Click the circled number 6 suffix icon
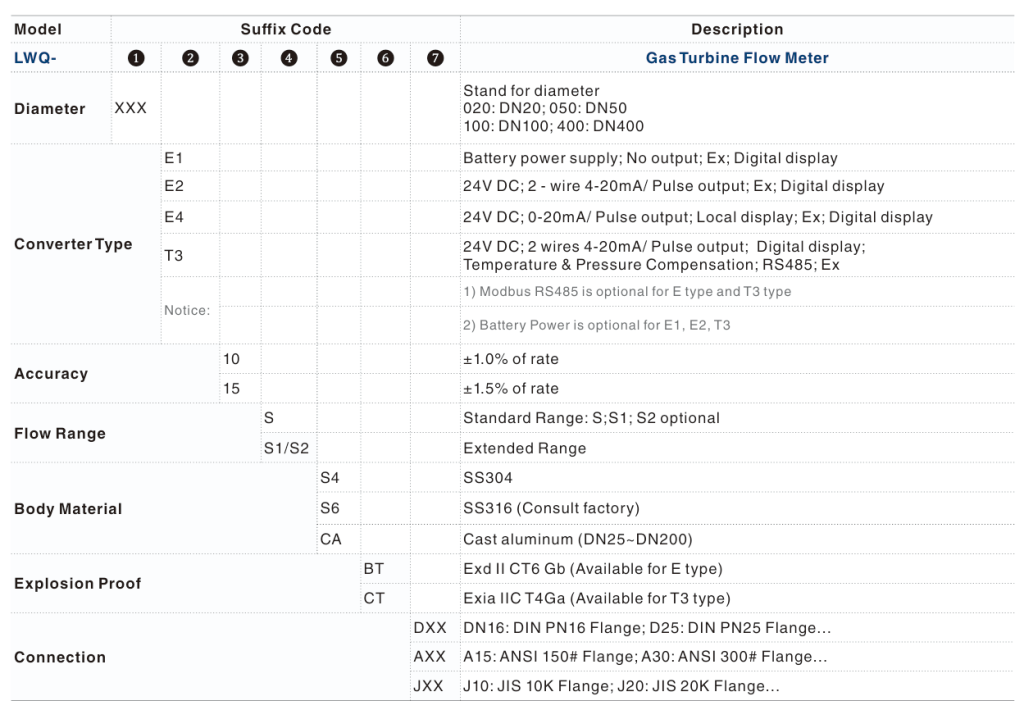The width and height of the screenshot is (1024, 710). coord(386,58)
